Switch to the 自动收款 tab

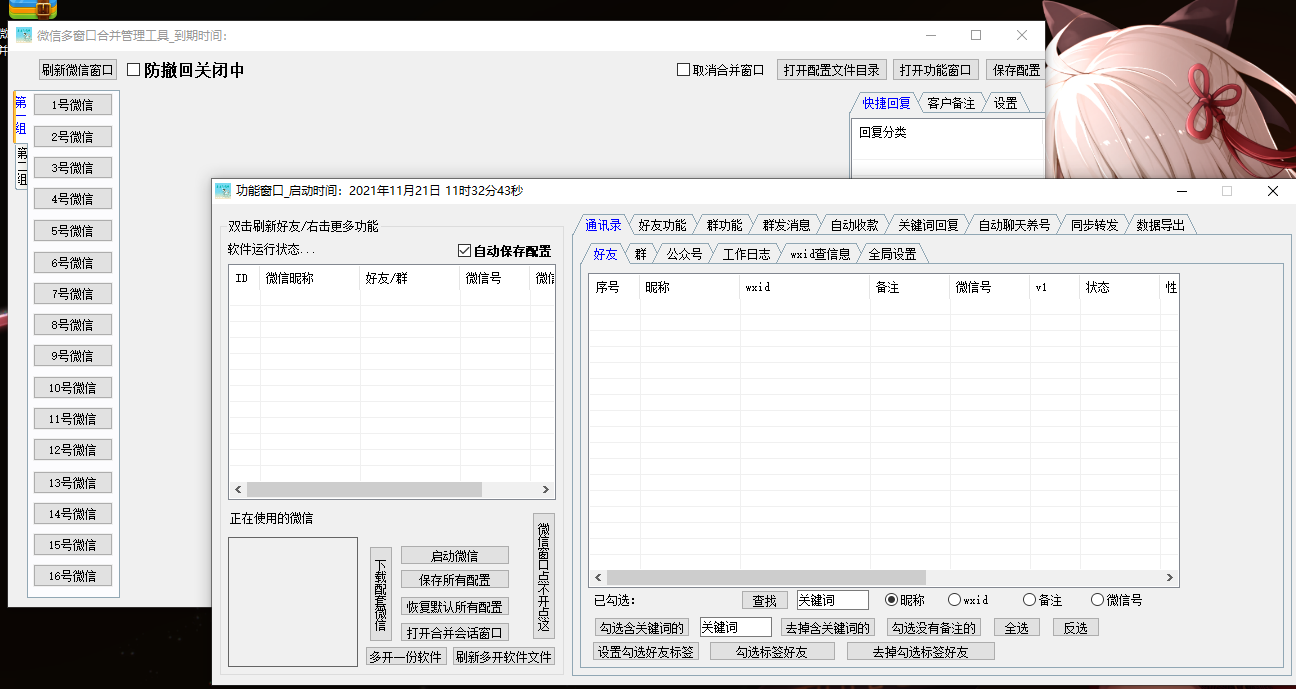(854, 225)
